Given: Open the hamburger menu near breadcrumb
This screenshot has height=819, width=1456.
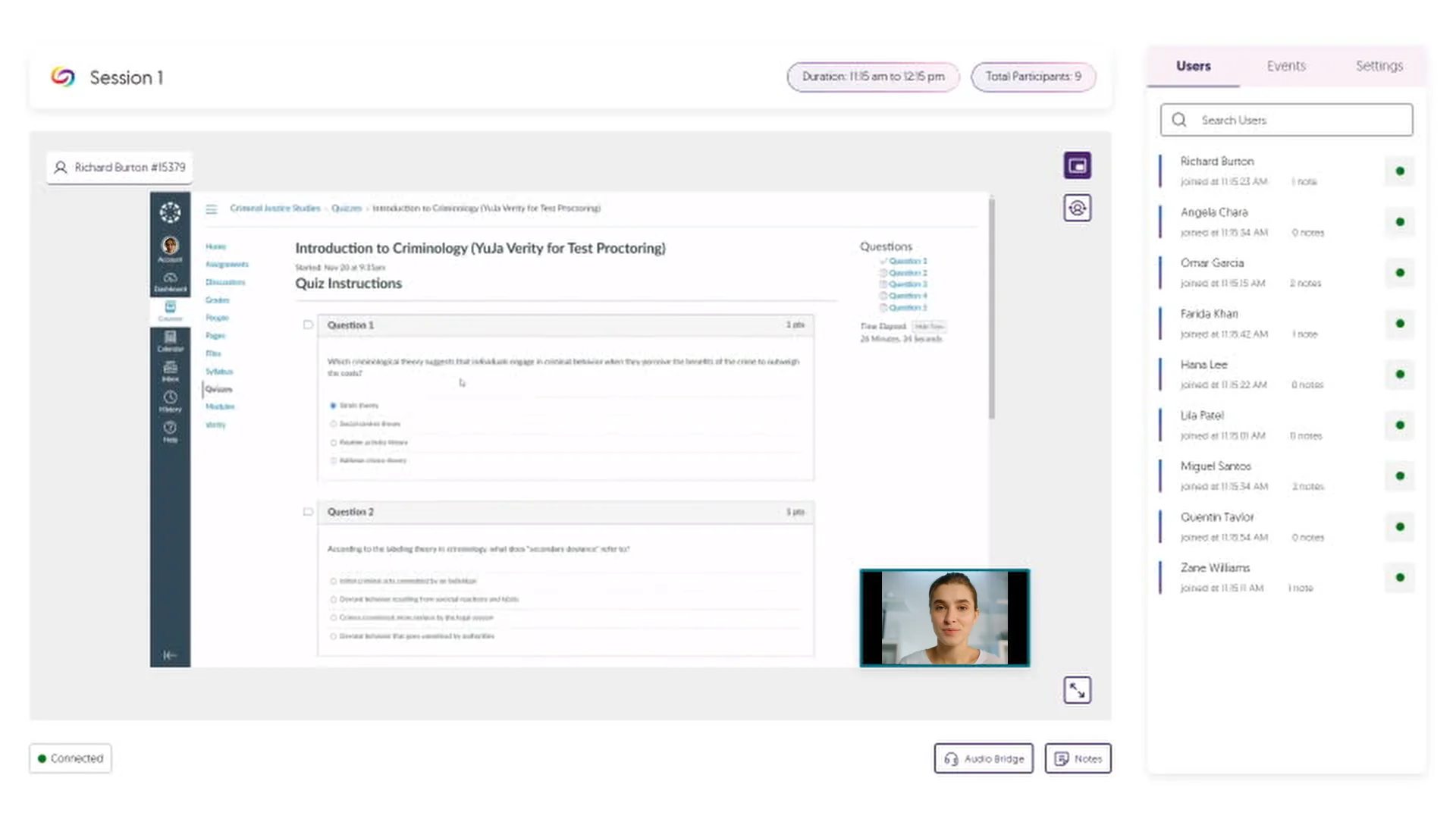Looking at the screenshot, I should pyautogui.click(x=212, y=209).
